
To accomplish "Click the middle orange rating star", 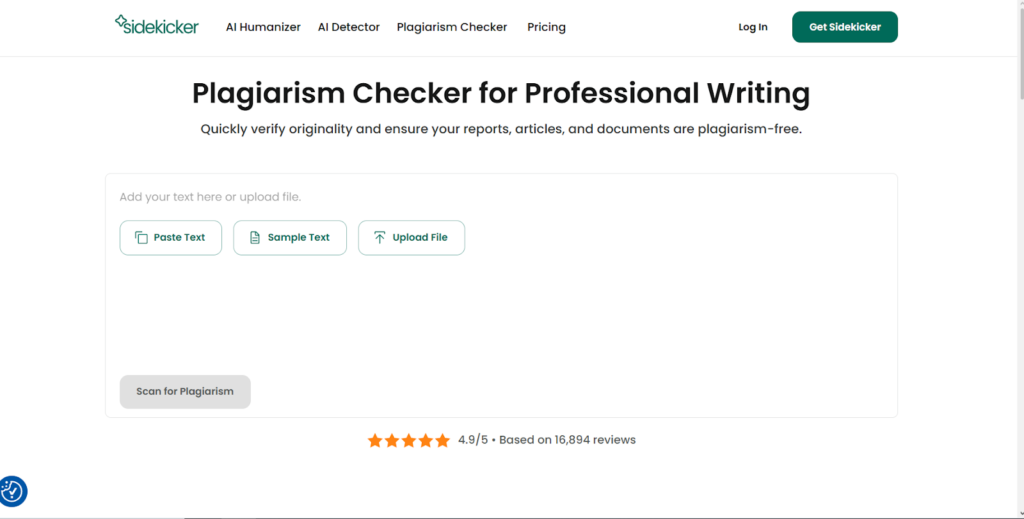I will (x=409, y=440).
